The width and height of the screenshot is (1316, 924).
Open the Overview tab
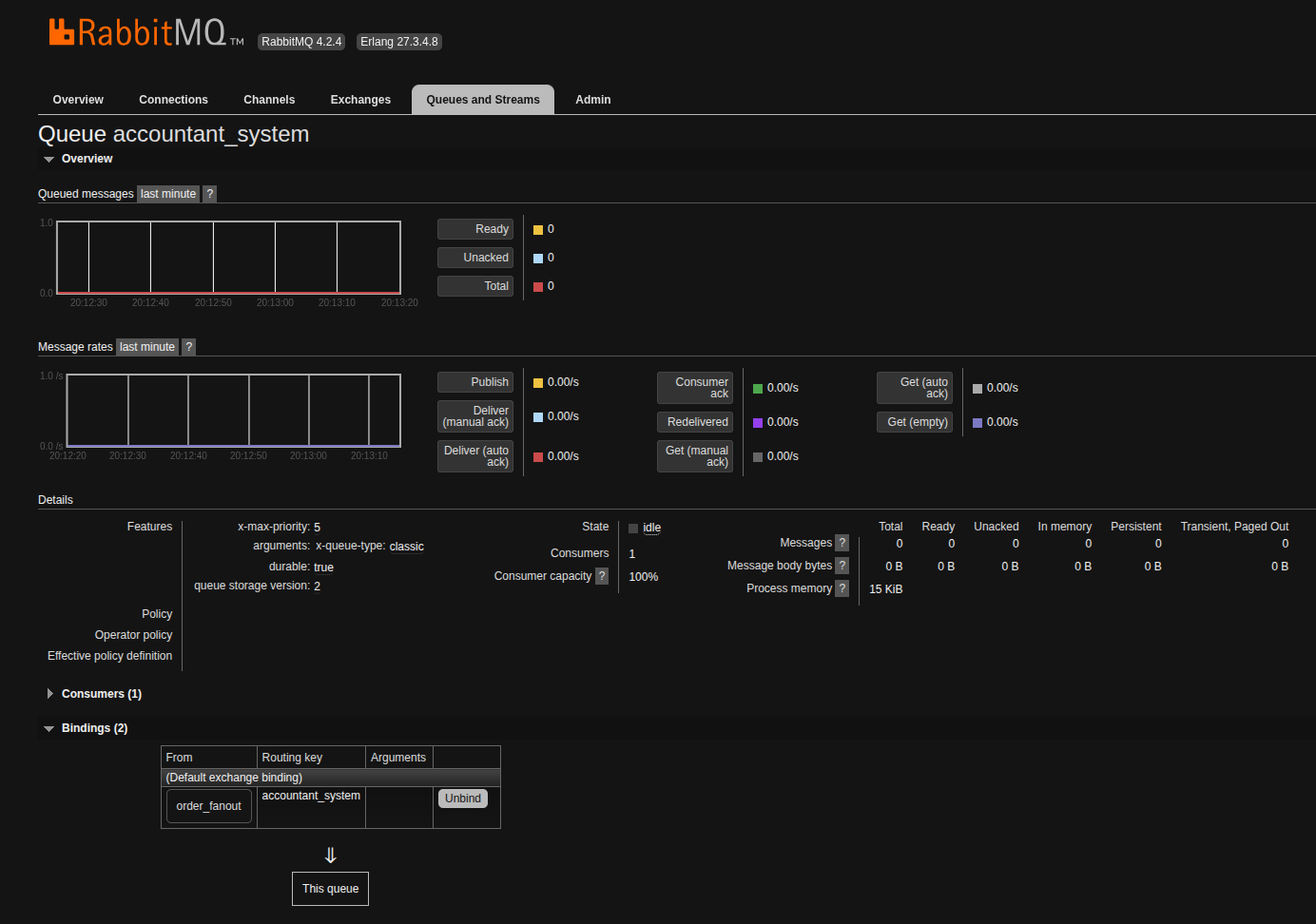click(78, 100)
